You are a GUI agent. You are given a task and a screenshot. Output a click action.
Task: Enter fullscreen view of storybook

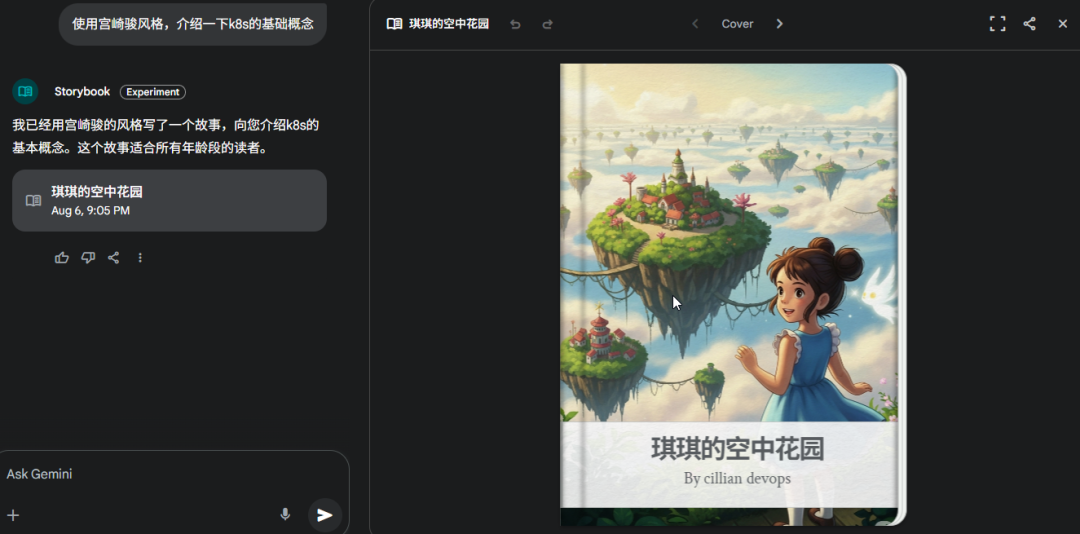coord(997,24)
